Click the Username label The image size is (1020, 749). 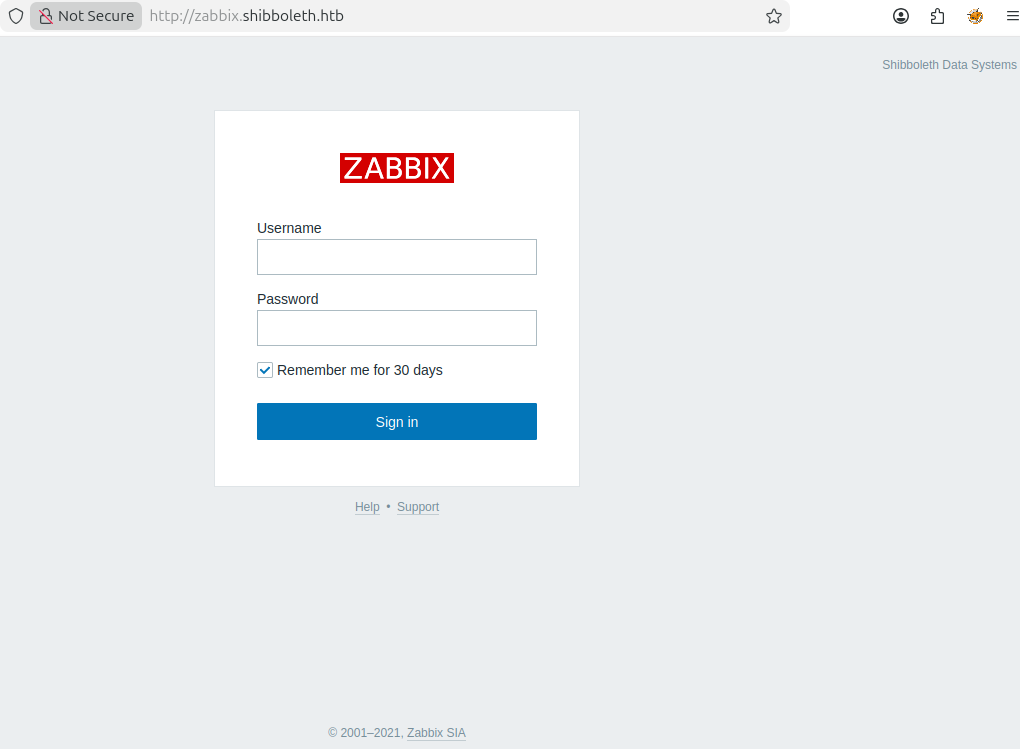(289, 228)
